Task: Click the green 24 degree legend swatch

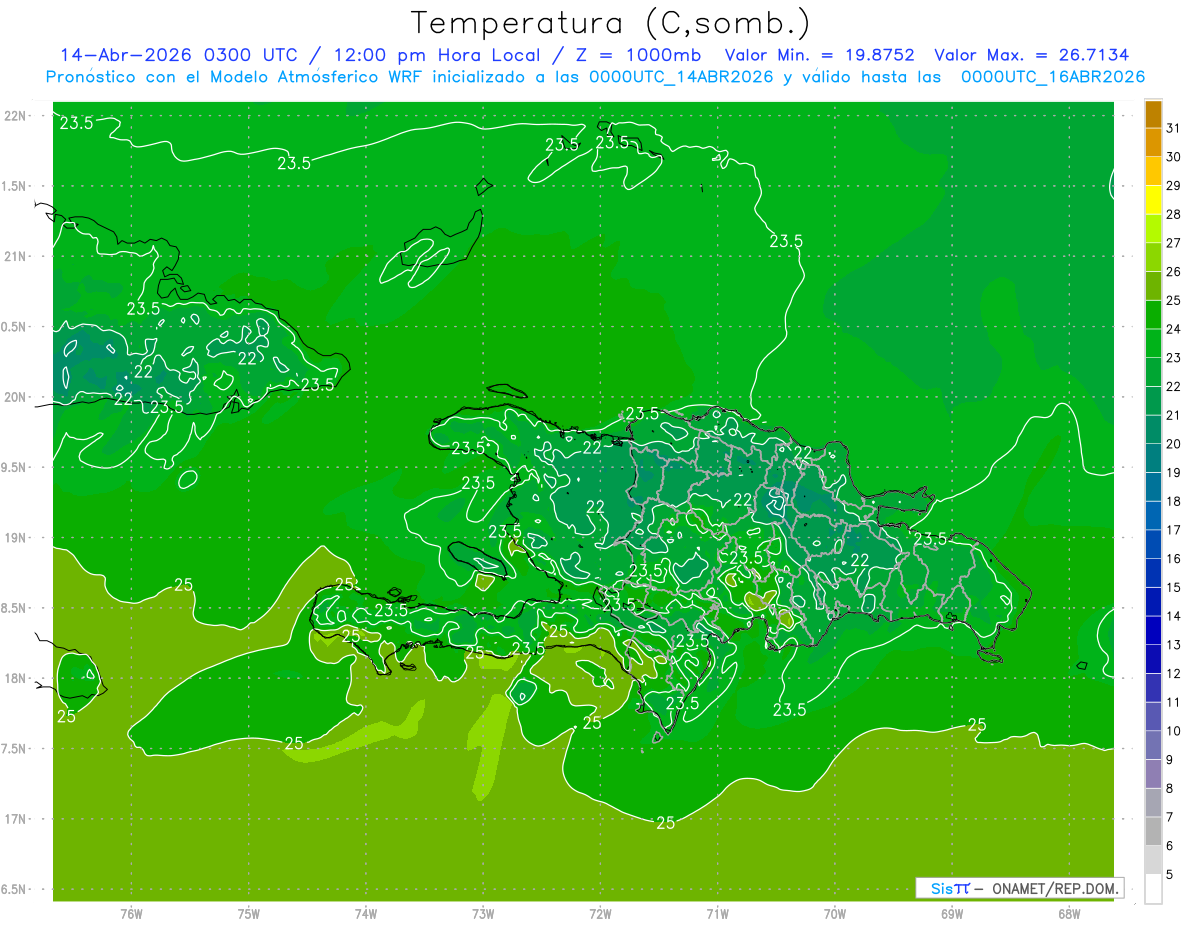Action: click(1153, 315)
